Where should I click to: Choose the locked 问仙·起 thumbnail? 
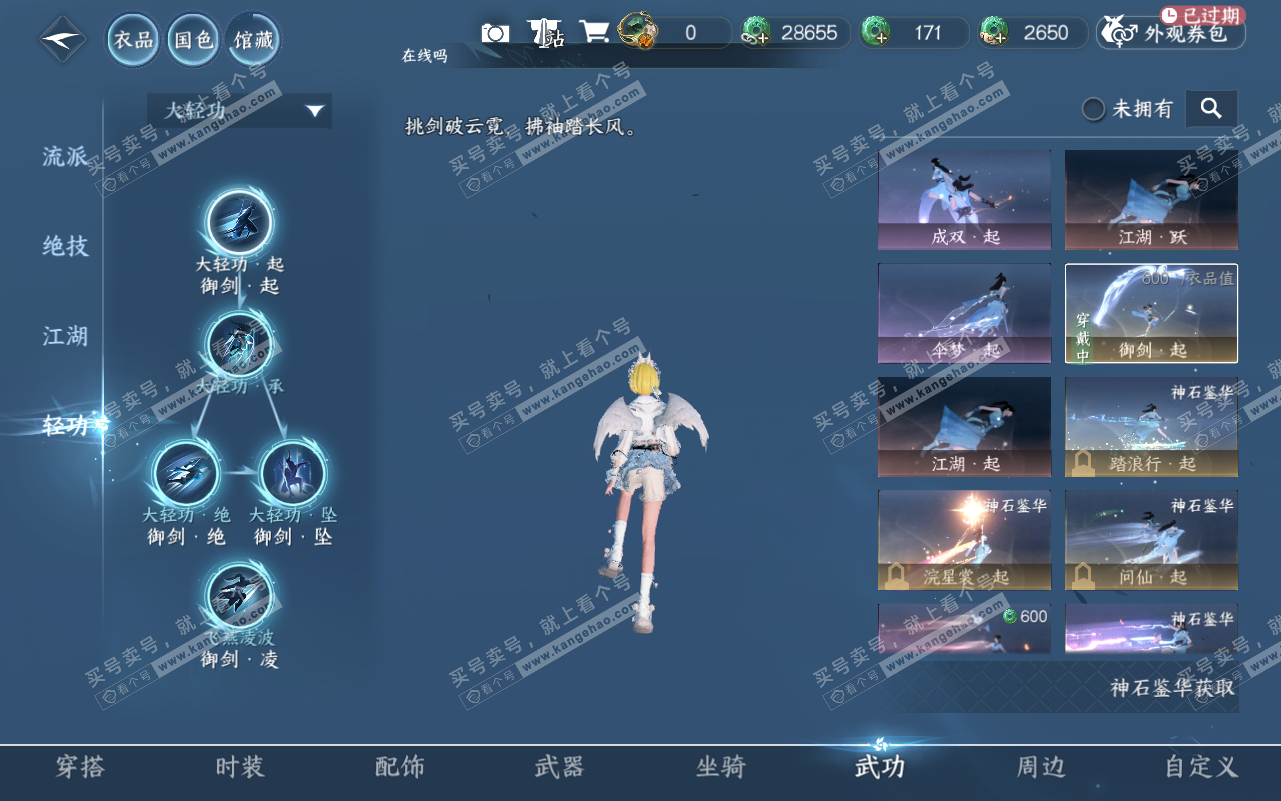[1151, 540]
